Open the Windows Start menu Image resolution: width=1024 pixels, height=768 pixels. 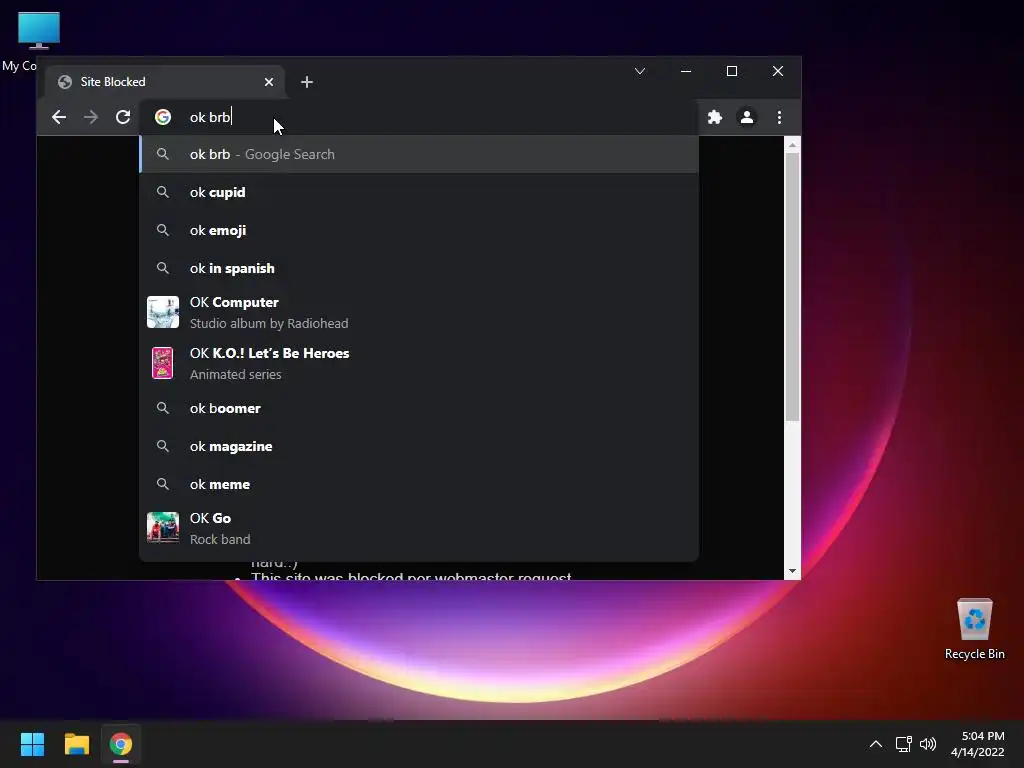pyautogui.click(x=32, y=744)
